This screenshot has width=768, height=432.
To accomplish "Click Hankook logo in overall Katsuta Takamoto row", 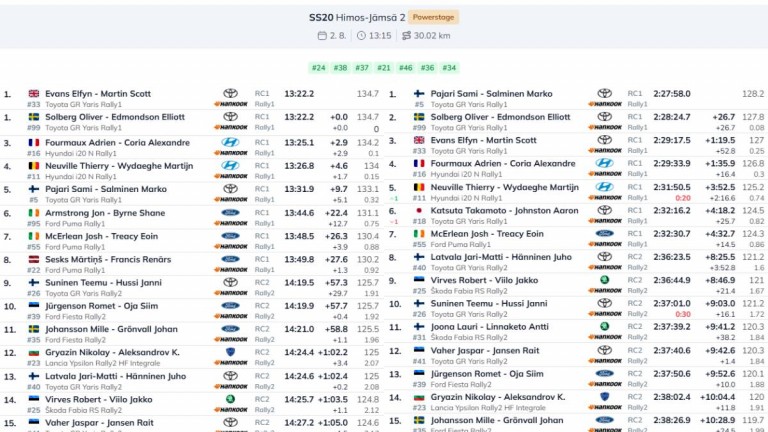I will tap(605, 221).
